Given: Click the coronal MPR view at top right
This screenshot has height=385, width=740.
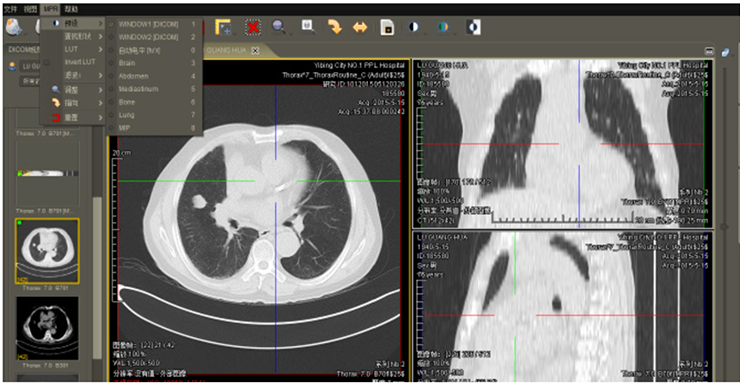Looking at the screenshot, I should click(563, 143).
